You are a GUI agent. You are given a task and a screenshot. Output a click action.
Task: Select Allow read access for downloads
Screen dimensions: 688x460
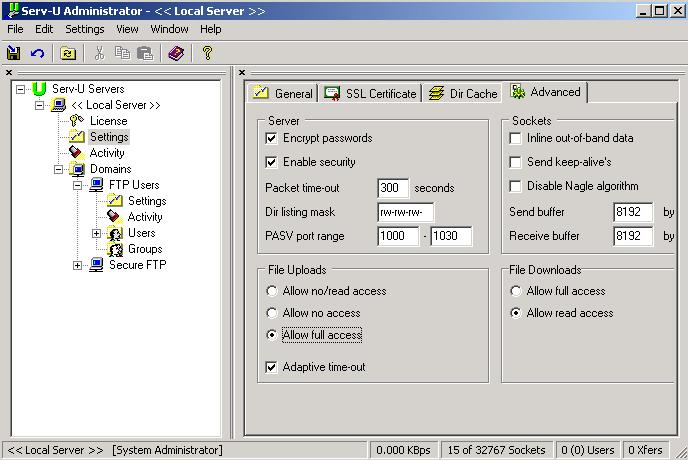[x=516, y=313]
